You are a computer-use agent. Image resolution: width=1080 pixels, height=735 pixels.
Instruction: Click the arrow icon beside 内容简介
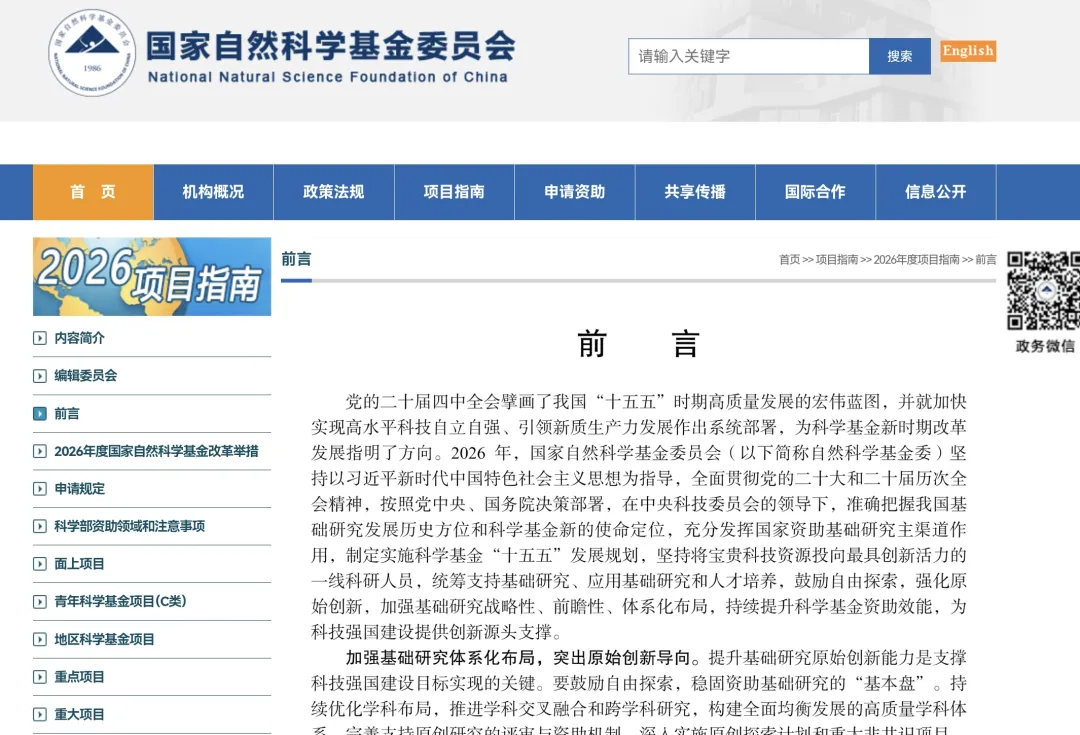[x=40, y=338]
